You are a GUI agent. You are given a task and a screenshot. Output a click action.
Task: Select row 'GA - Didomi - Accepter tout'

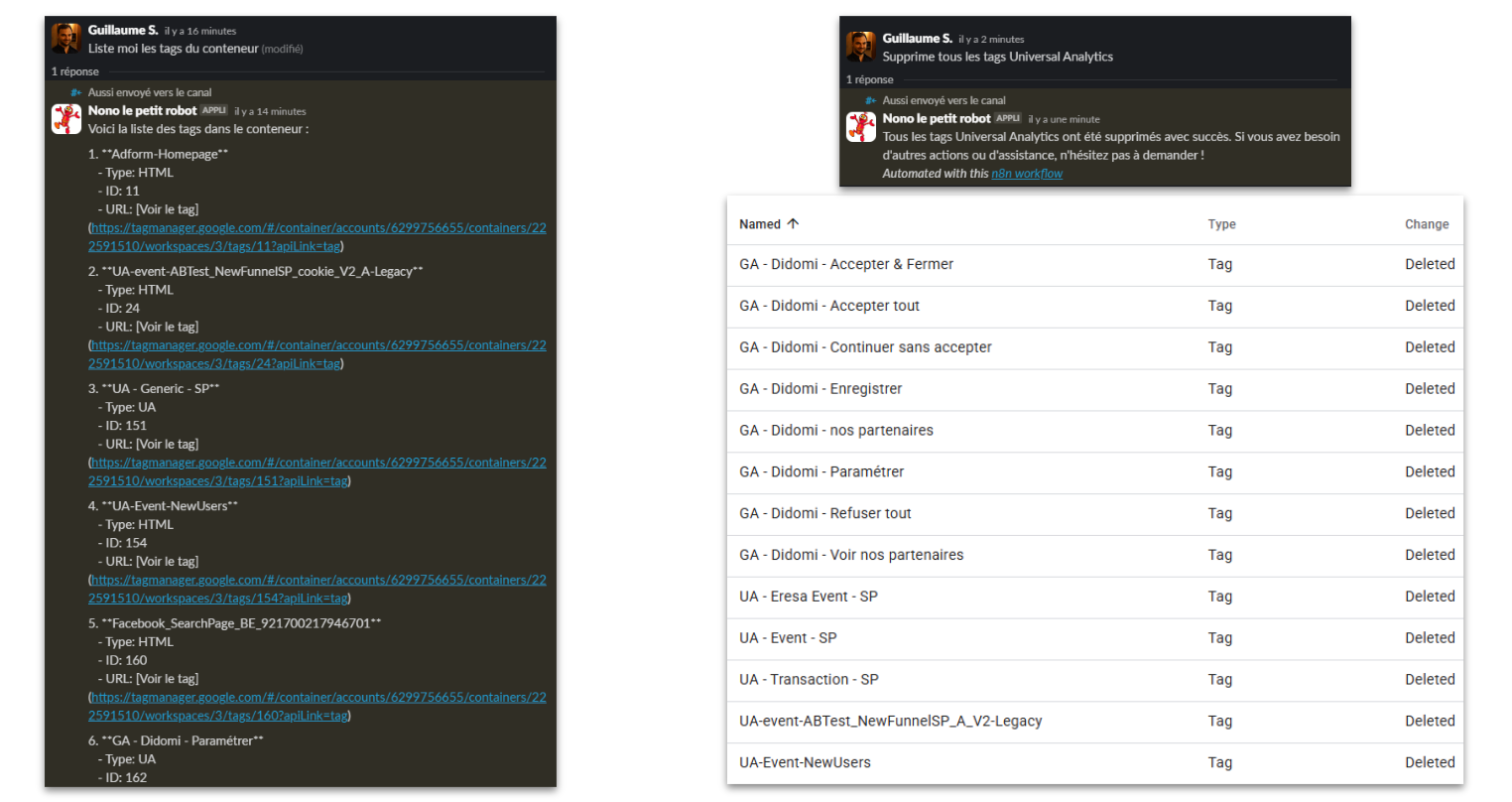tap(1095, 307)
